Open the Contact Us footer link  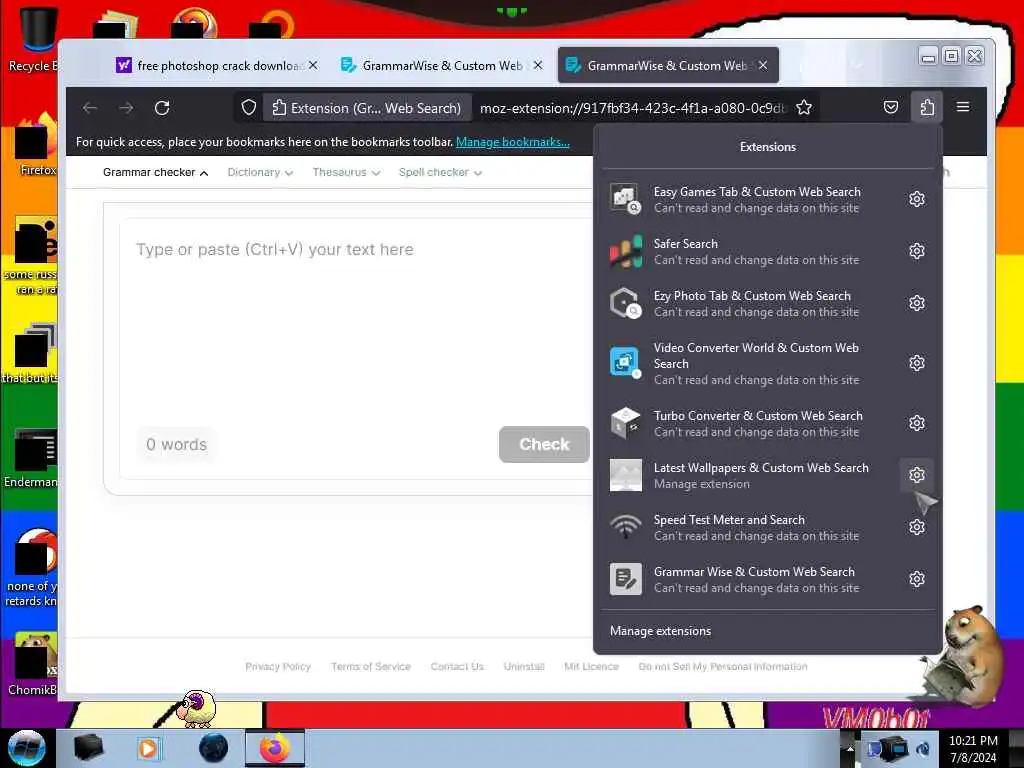(x=457, y=666)
